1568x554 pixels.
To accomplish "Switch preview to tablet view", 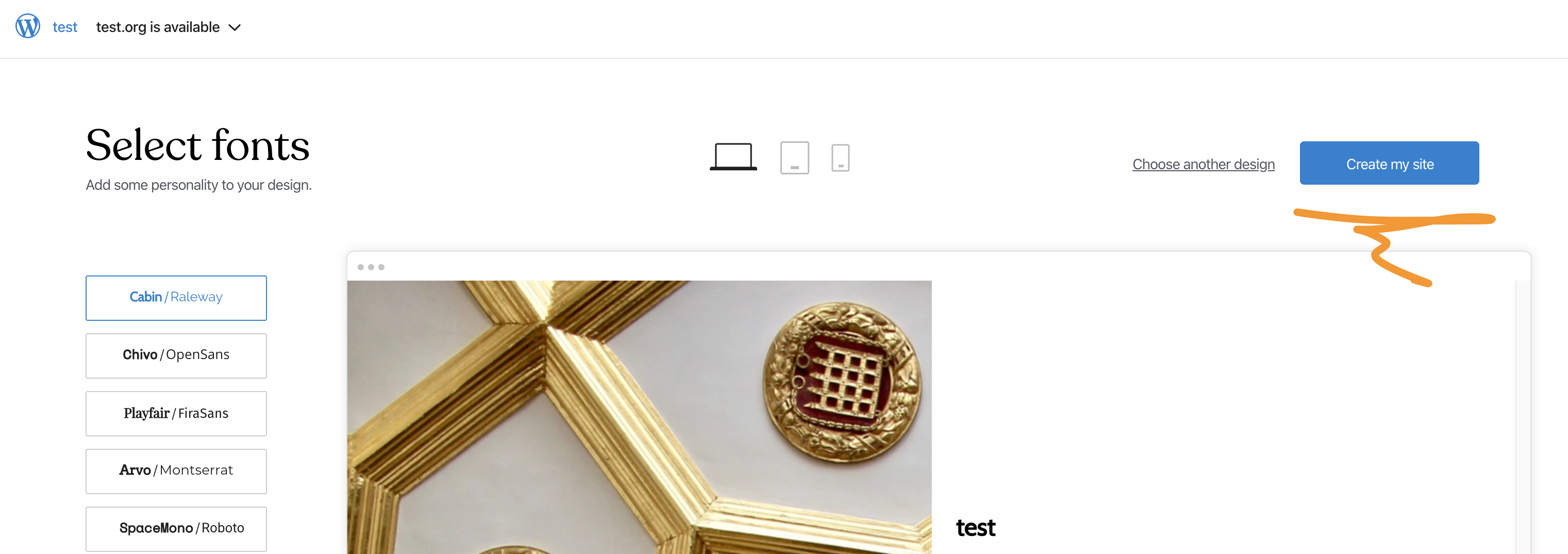I will point(794,158).
